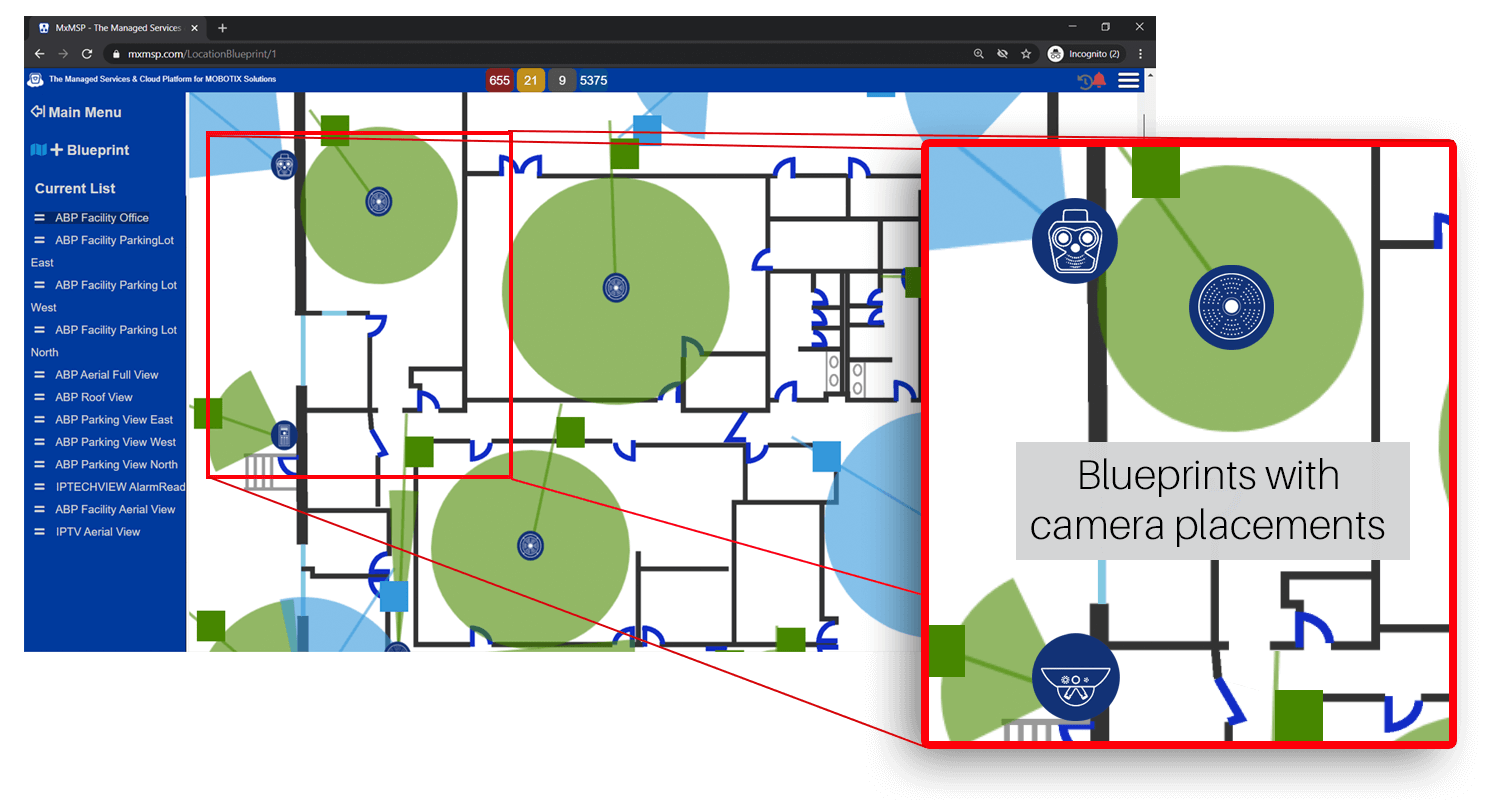
Task: Open ABP Facility Office from the Current List
Action: 102,217
